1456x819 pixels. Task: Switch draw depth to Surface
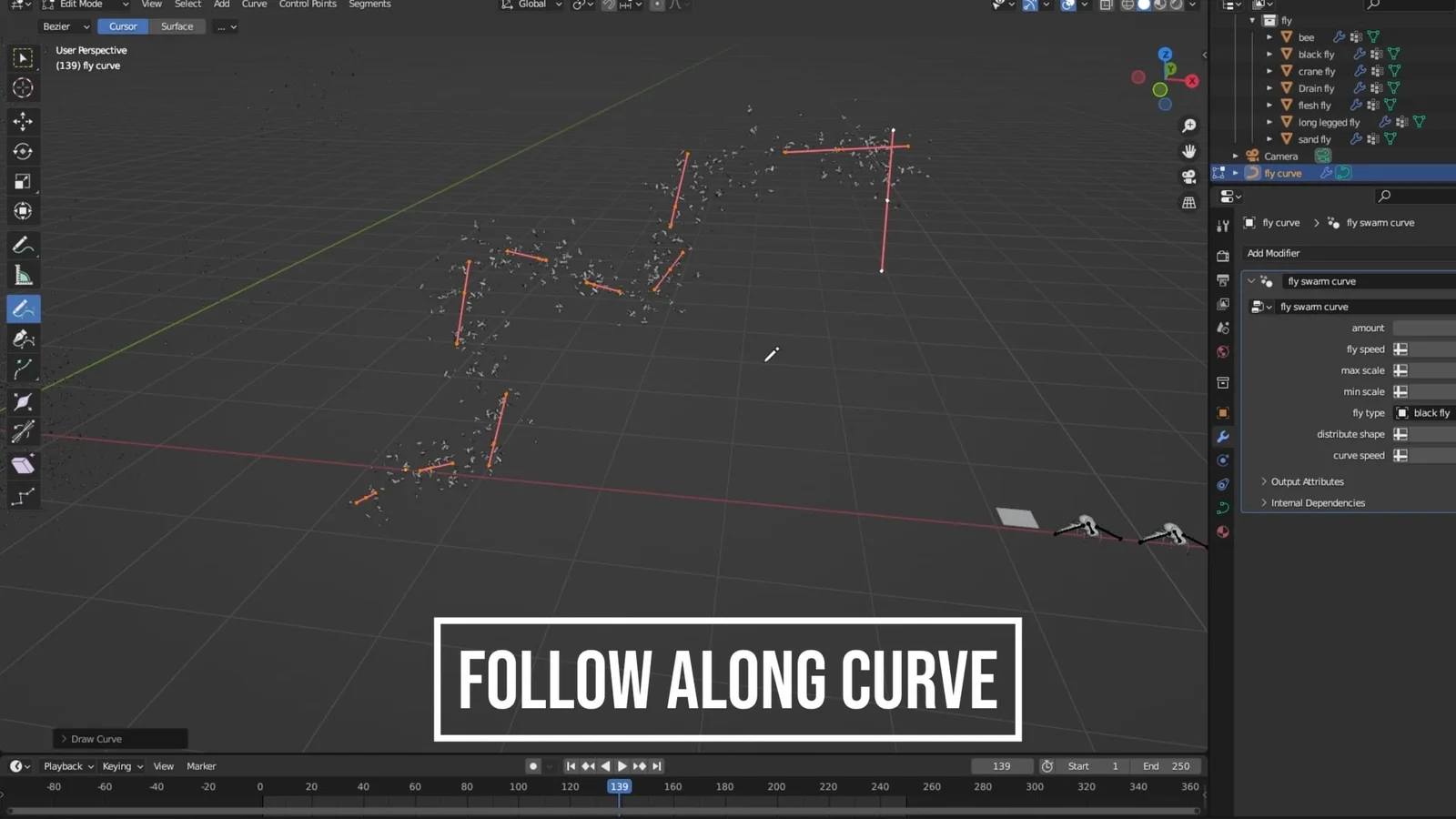(x=177, y=26)
